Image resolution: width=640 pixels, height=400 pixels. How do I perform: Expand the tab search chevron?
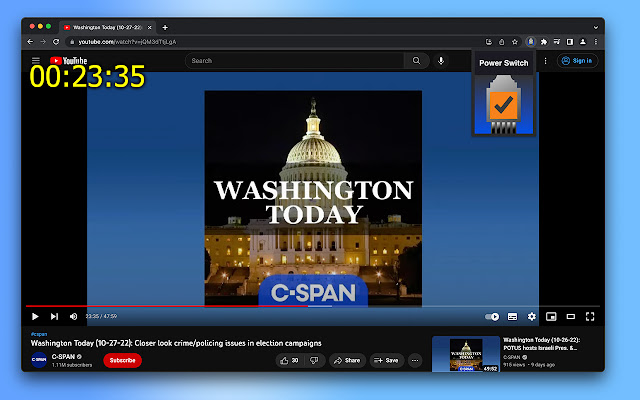coord(596,28)
